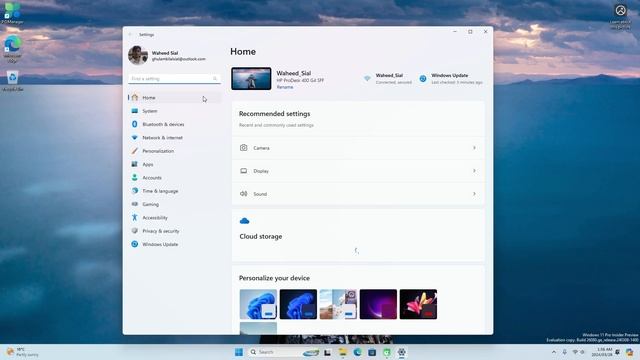Click the Time & language globe icon
The height and width of the screenshot is (360, 640).
[135, 191]
